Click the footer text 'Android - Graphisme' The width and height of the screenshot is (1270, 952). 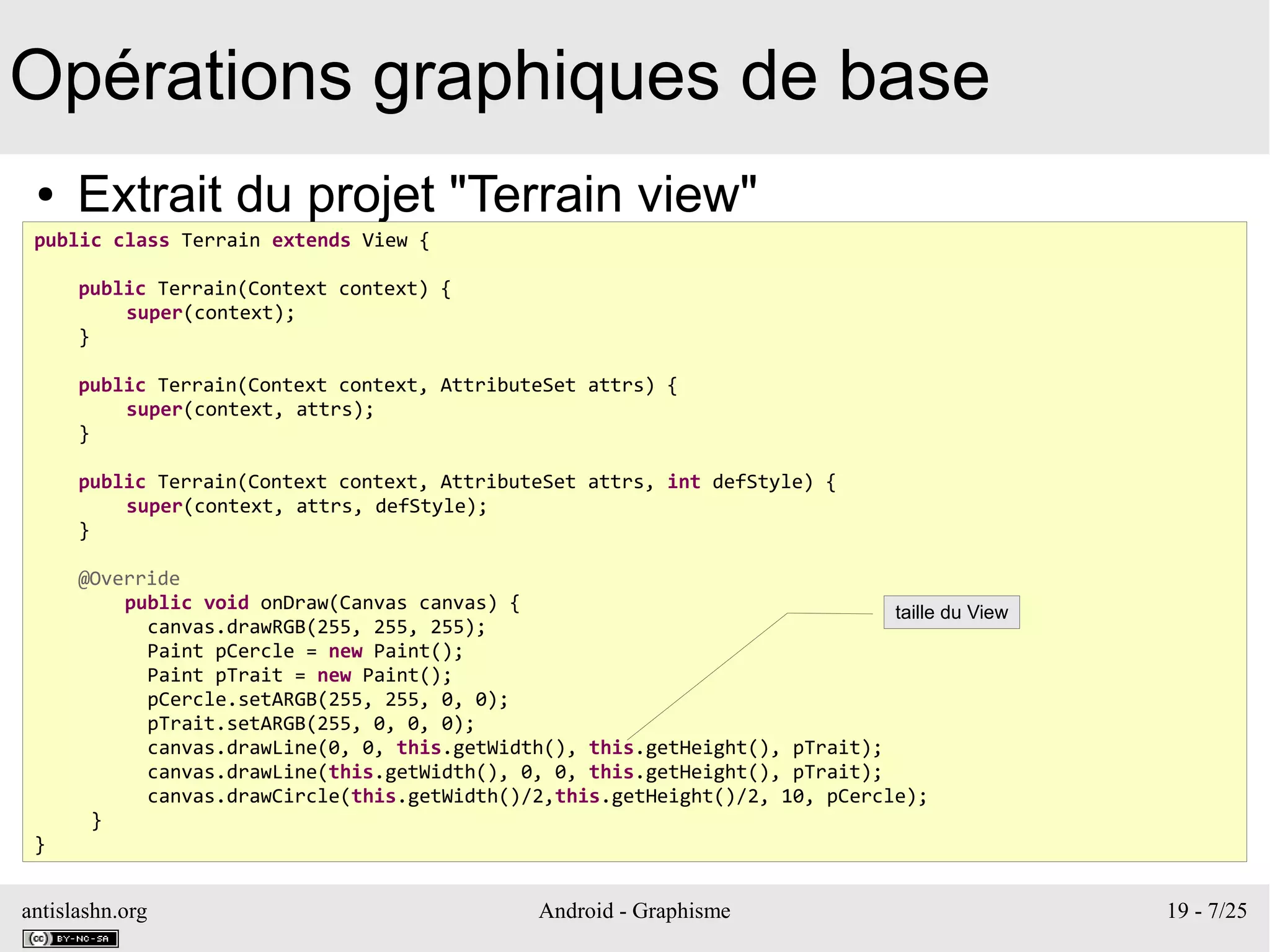[x=634, y=910]
